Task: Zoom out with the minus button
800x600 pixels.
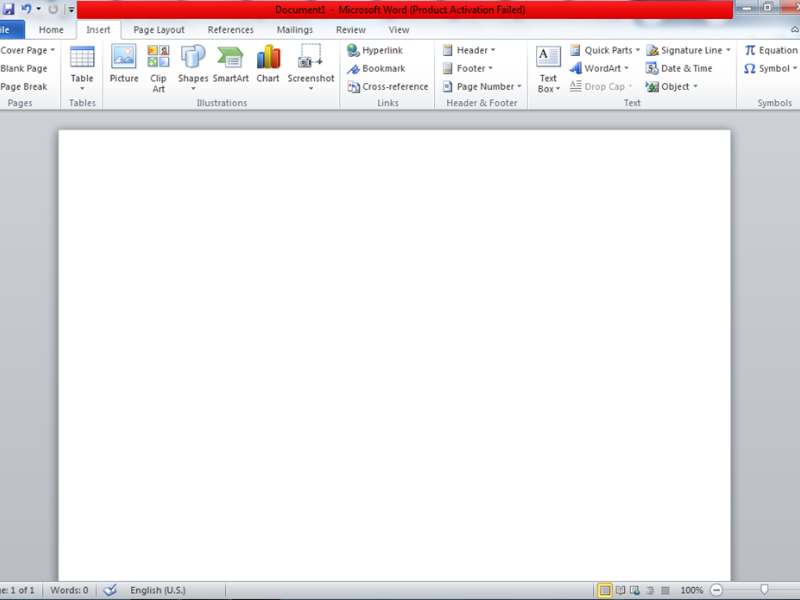Action: tap(716, 590)
